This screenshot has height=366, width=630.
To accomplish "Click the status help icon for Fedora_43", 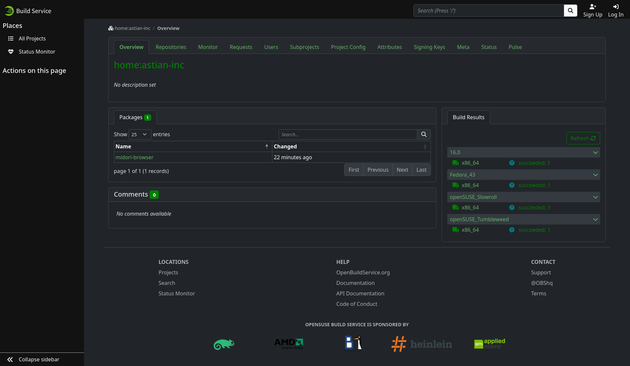I will [511, 185].
